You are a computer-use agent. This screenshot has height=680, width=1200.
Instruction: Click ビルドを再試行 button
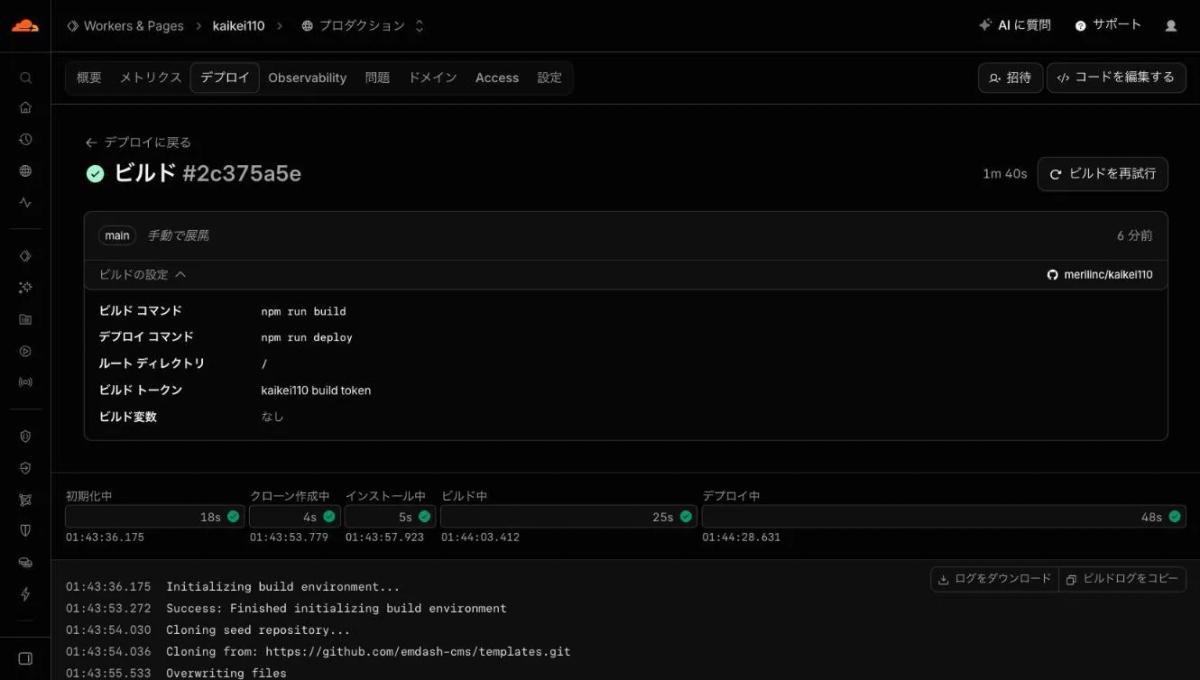coord(1102,174)
